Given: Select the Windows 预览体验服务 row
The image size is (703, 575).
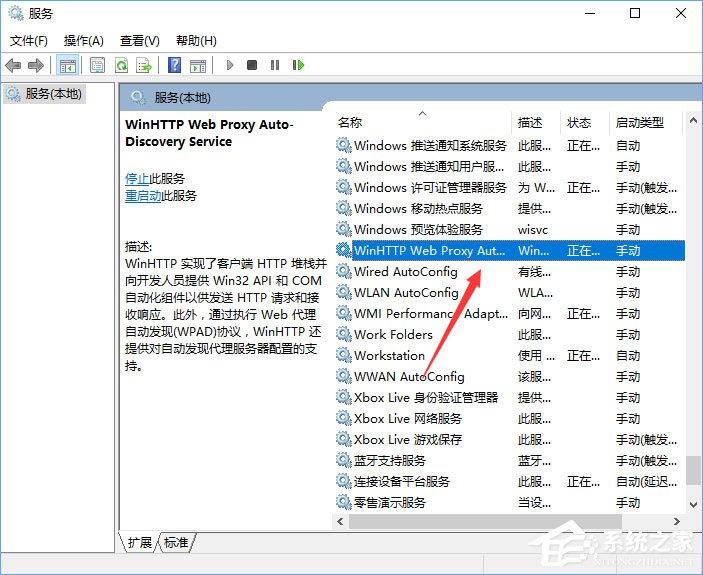Looking at the screenshot, I should [510, 229].
